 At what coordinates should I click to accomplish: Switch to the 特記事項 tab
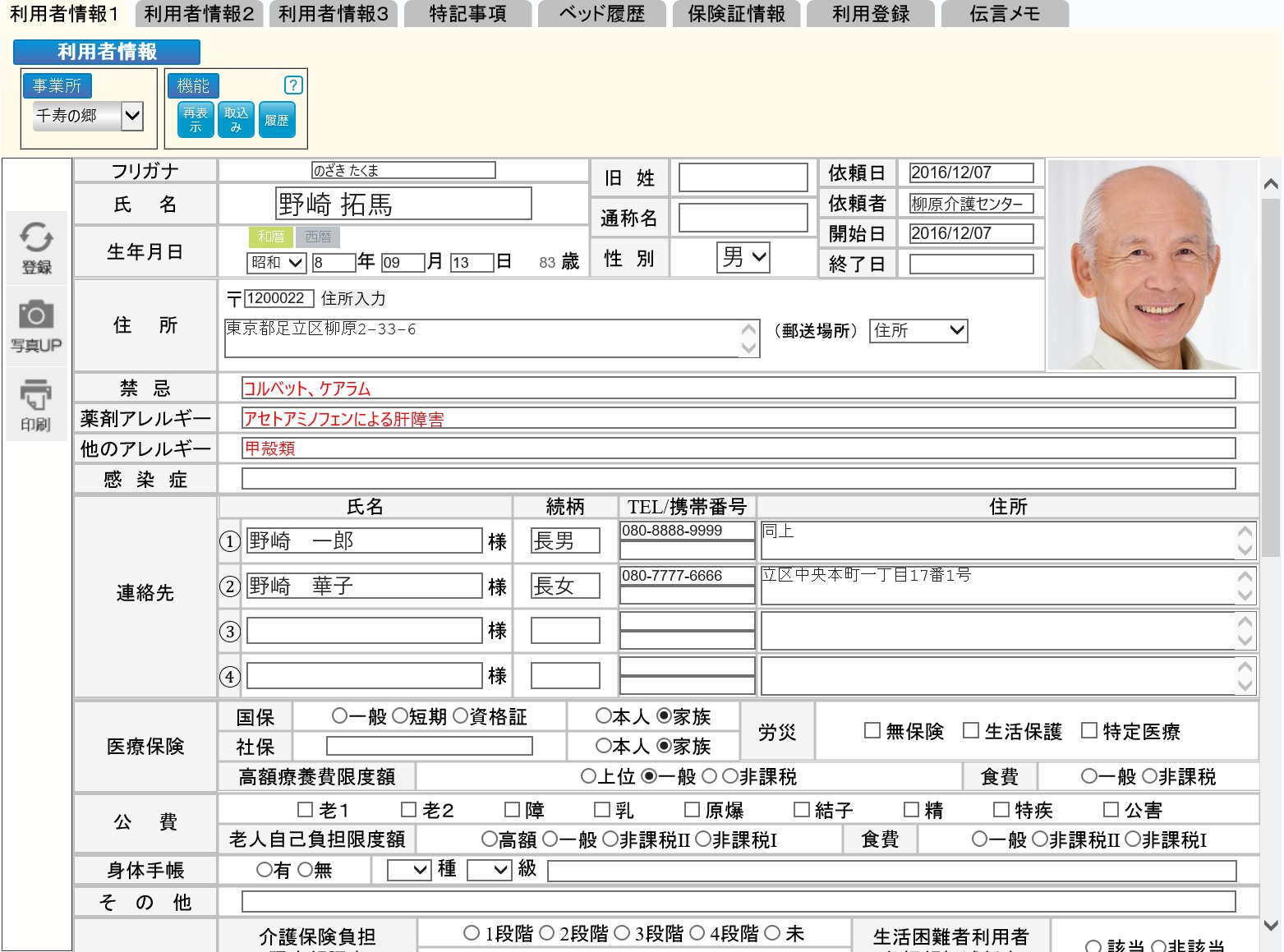click(x=467, y=14)
